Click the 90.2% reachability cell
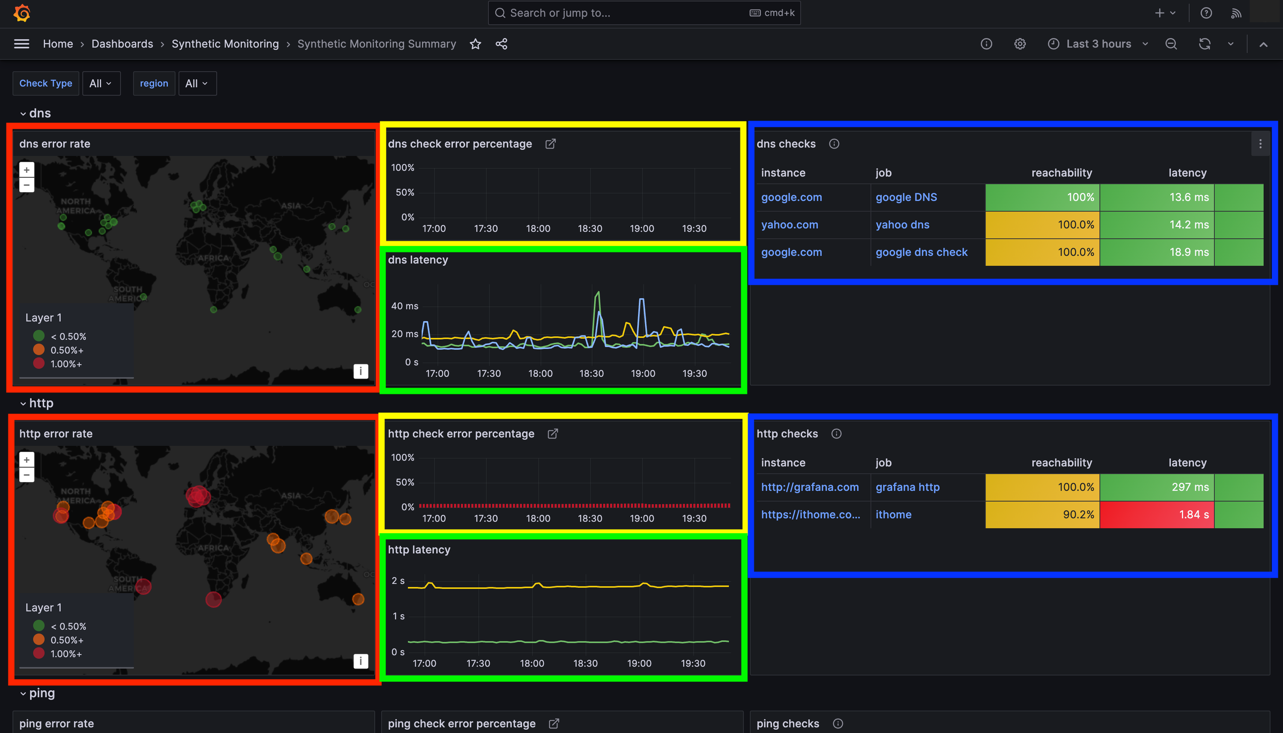1283x733 pixels. point(1042,515)
